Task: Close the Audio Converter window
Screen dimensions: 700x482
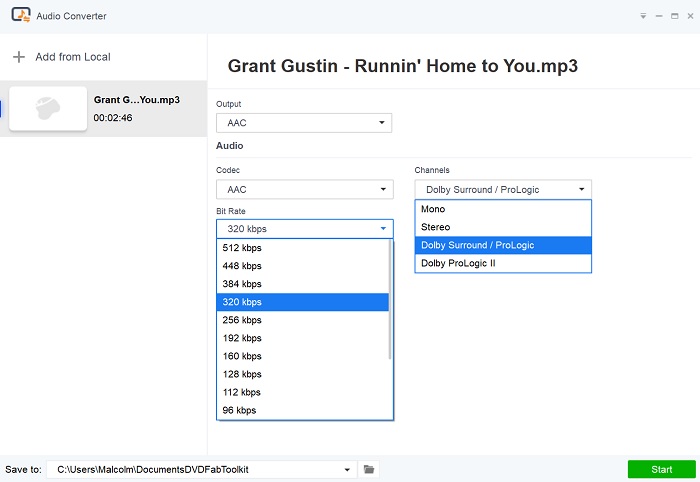Action: click(690, 16)
